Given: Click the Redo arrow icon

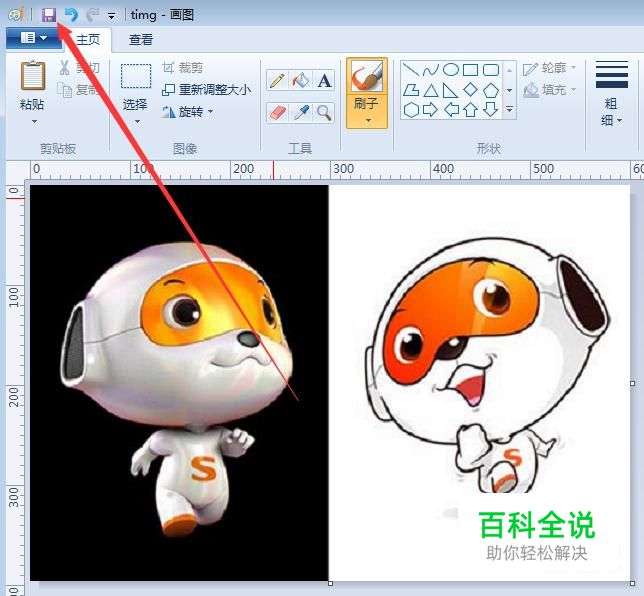Looking at the screenshot, I should [93, 15].
